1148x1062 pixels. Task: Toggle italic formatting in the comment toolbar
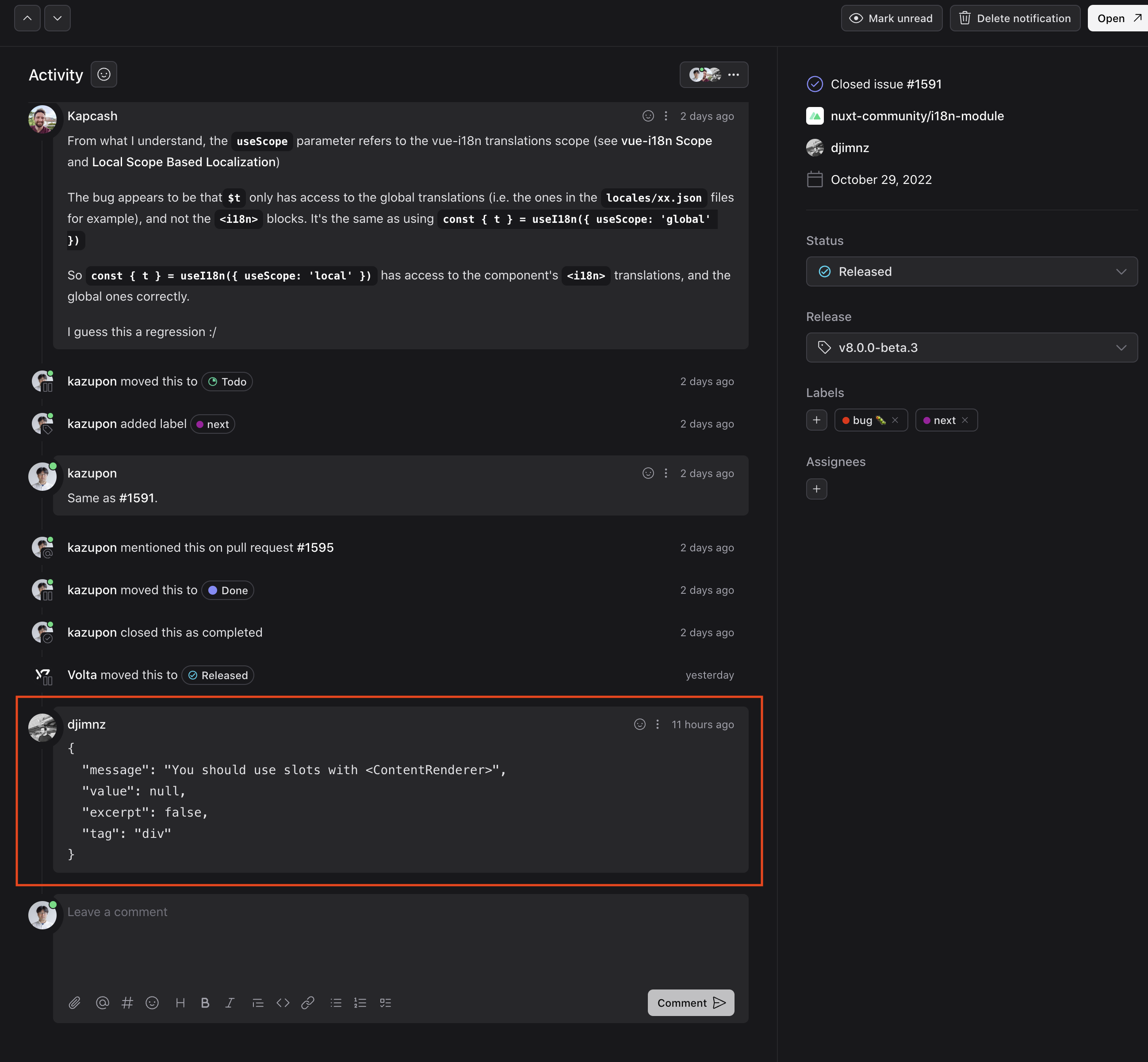point(230,1002)
